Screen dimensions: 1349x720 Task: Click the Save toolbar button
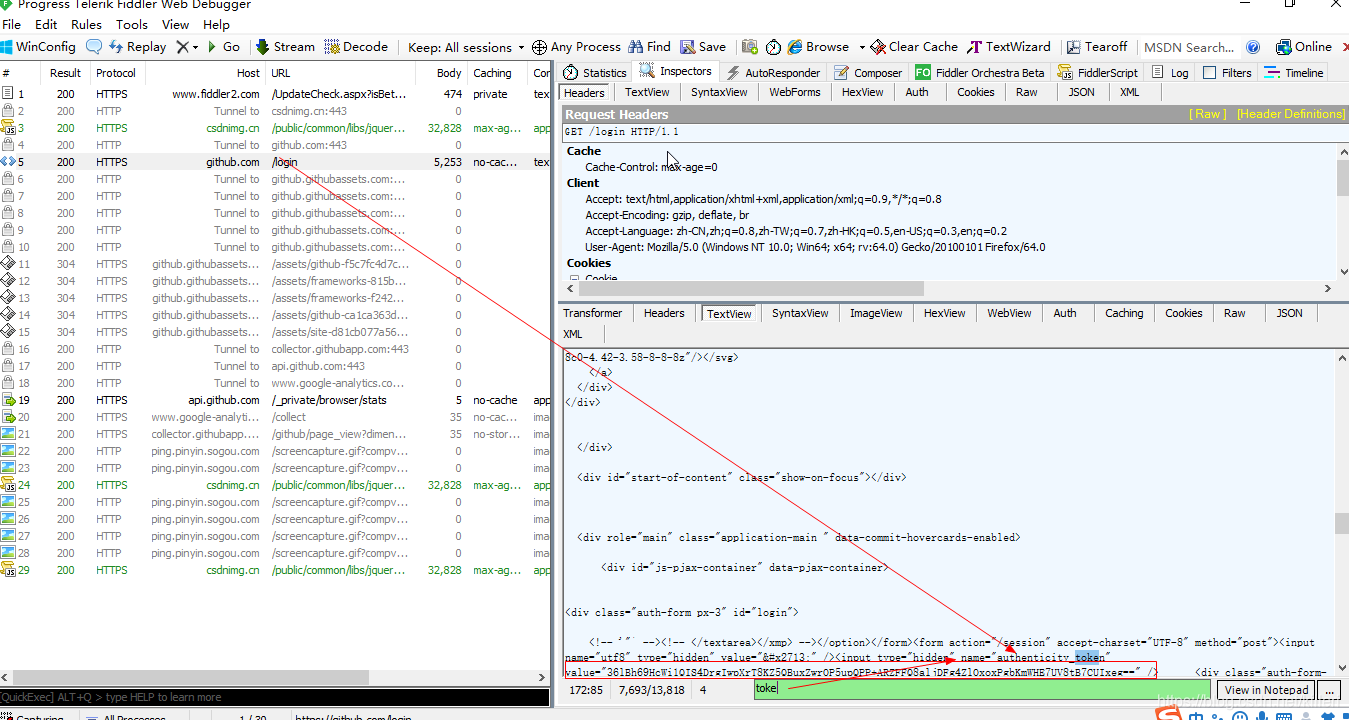click(x=703, y=47)
